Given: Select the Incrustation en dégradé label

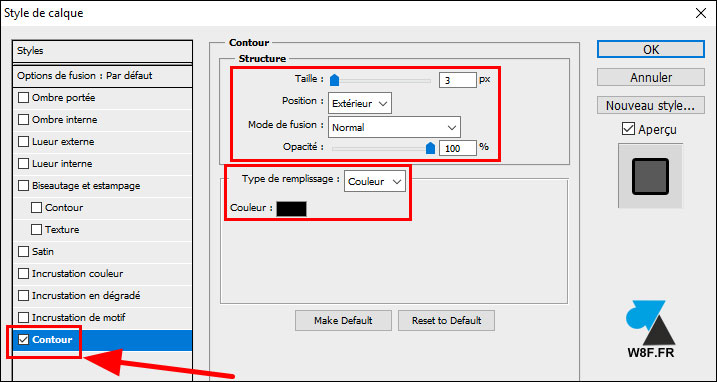Looking at the screenshot, I should [86, 296].
